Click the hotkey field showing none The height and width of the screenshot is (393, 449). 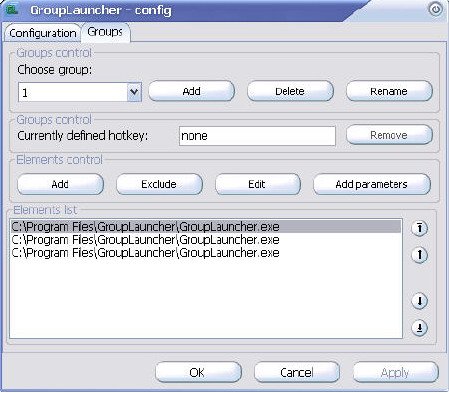257,136
